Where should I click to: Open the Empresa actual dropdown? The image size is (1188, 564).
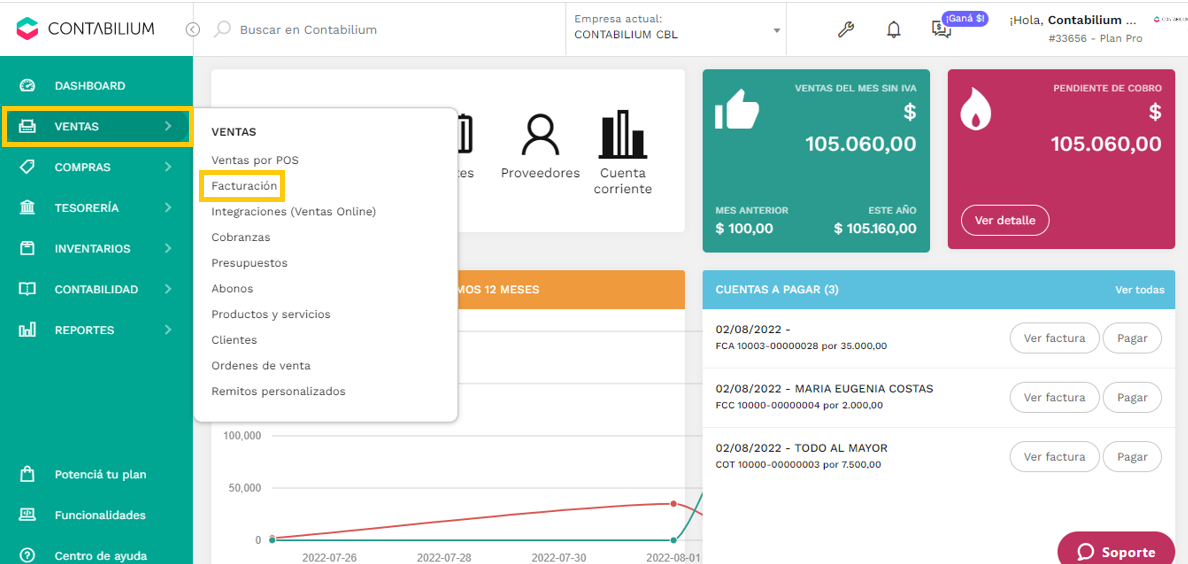(x=677, y=28)
